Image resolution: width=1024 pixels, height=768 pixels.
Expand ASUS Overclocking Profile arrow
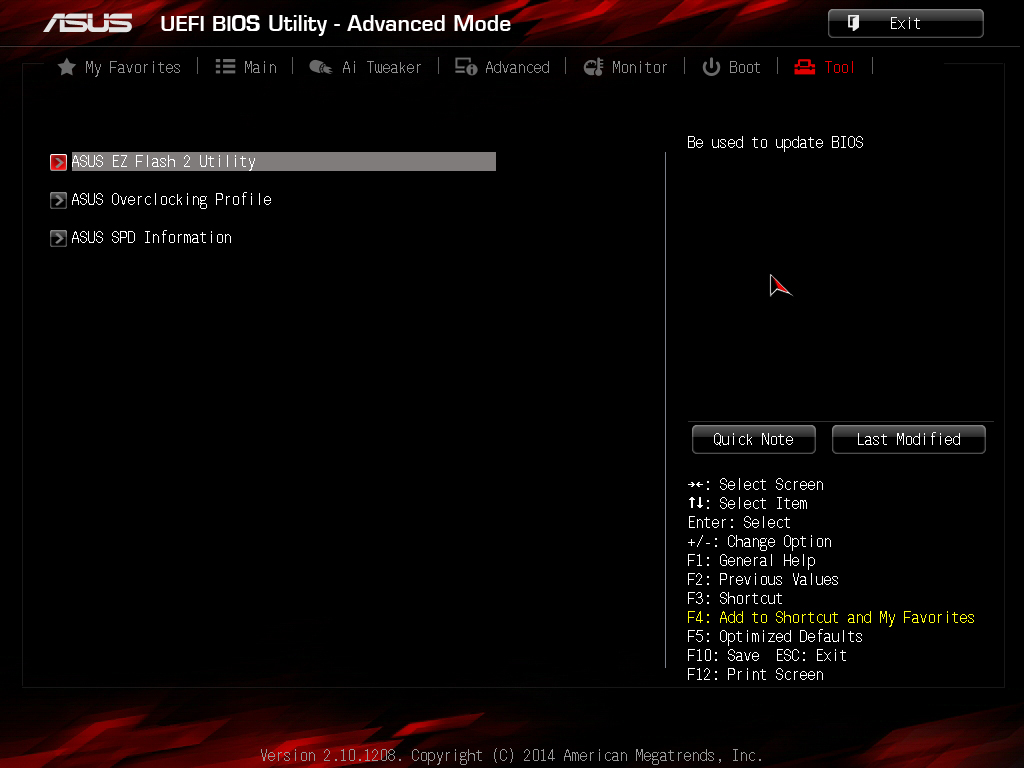pos(58,200)
